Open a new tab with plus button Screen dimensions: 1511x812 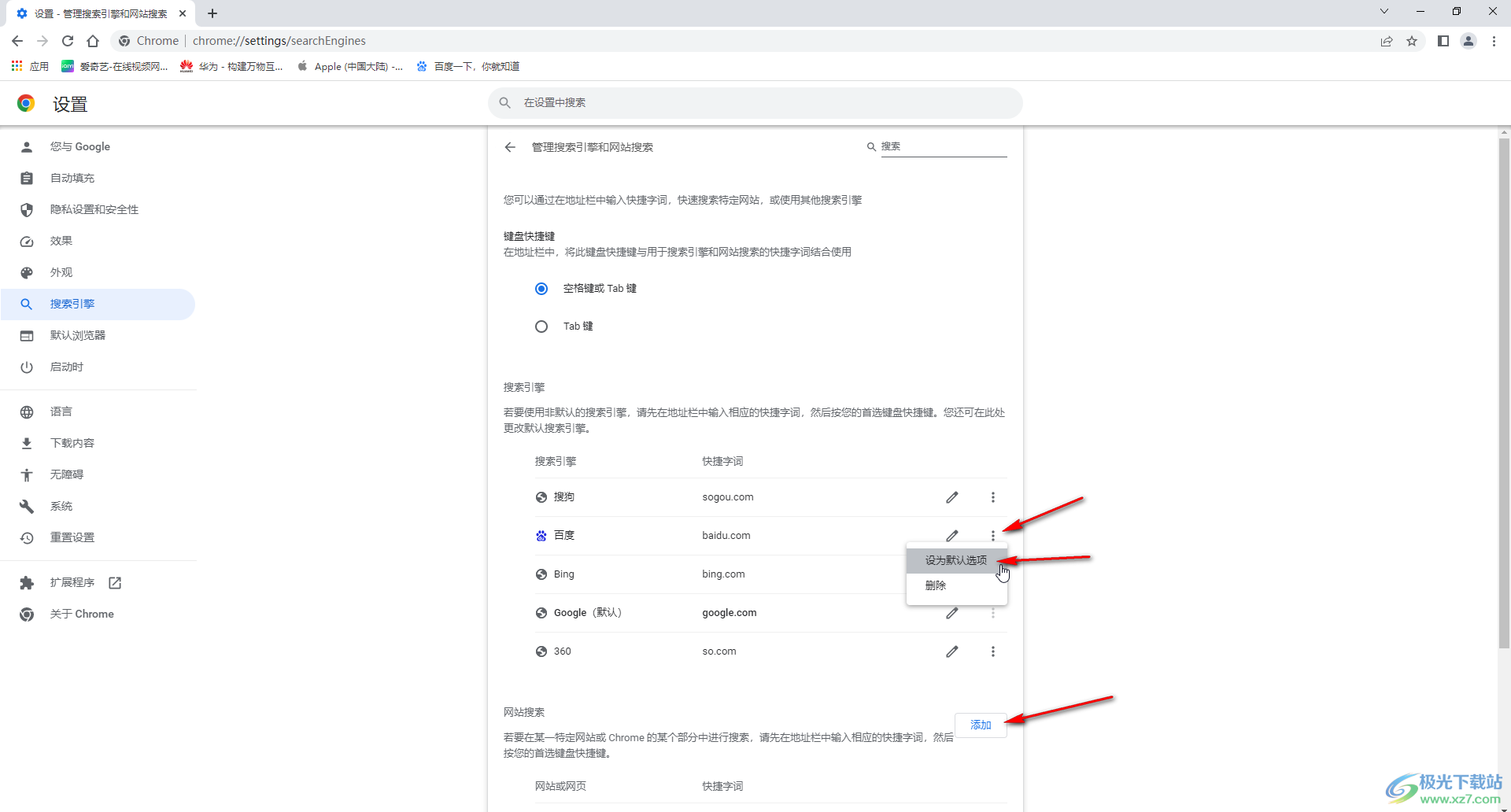[x=212, y=13]
